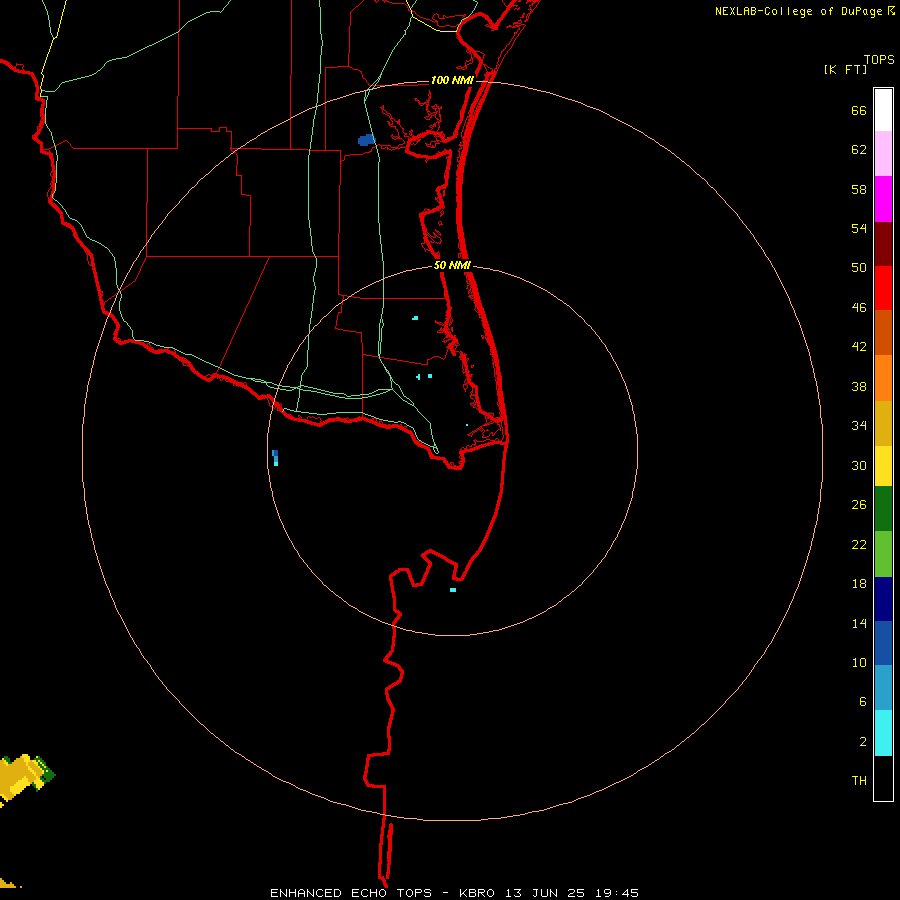Click the '[K FT]' units label
This screenshot has height=900, width=900.
[845, 69]
